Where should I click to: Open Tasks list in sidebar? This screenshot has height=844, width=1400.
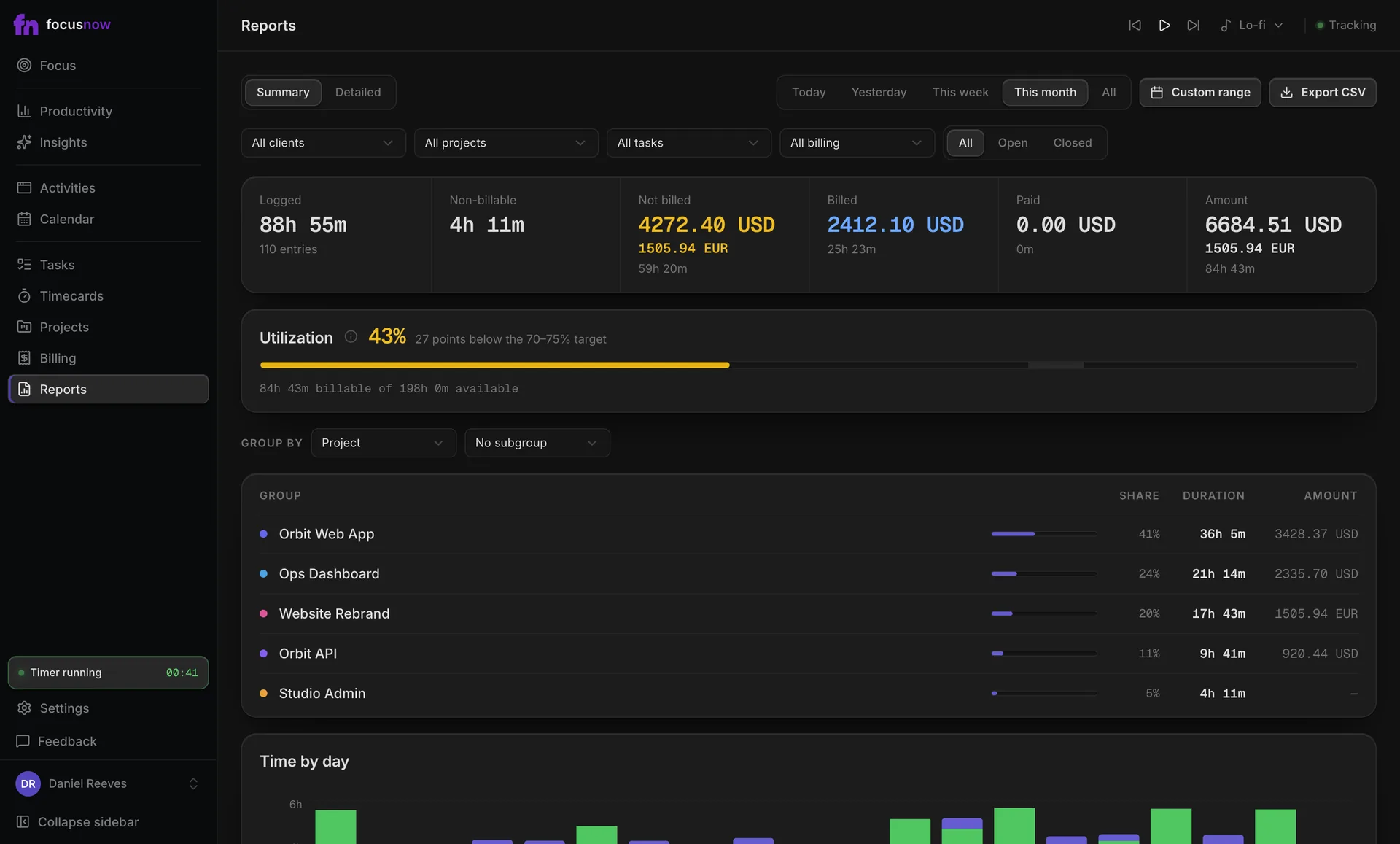click(x=108, y=264)
